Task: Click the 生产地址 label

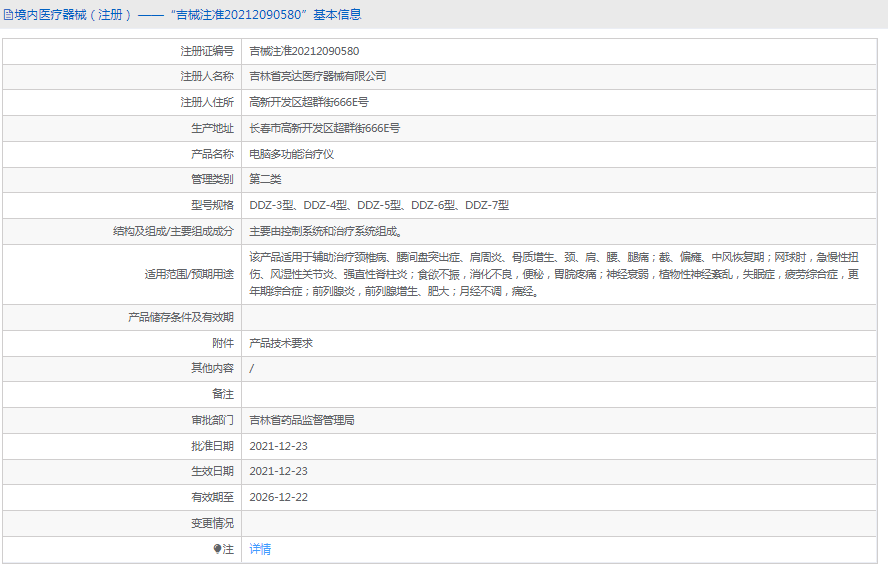Action: pyautogui.click(x=212, y=129)
